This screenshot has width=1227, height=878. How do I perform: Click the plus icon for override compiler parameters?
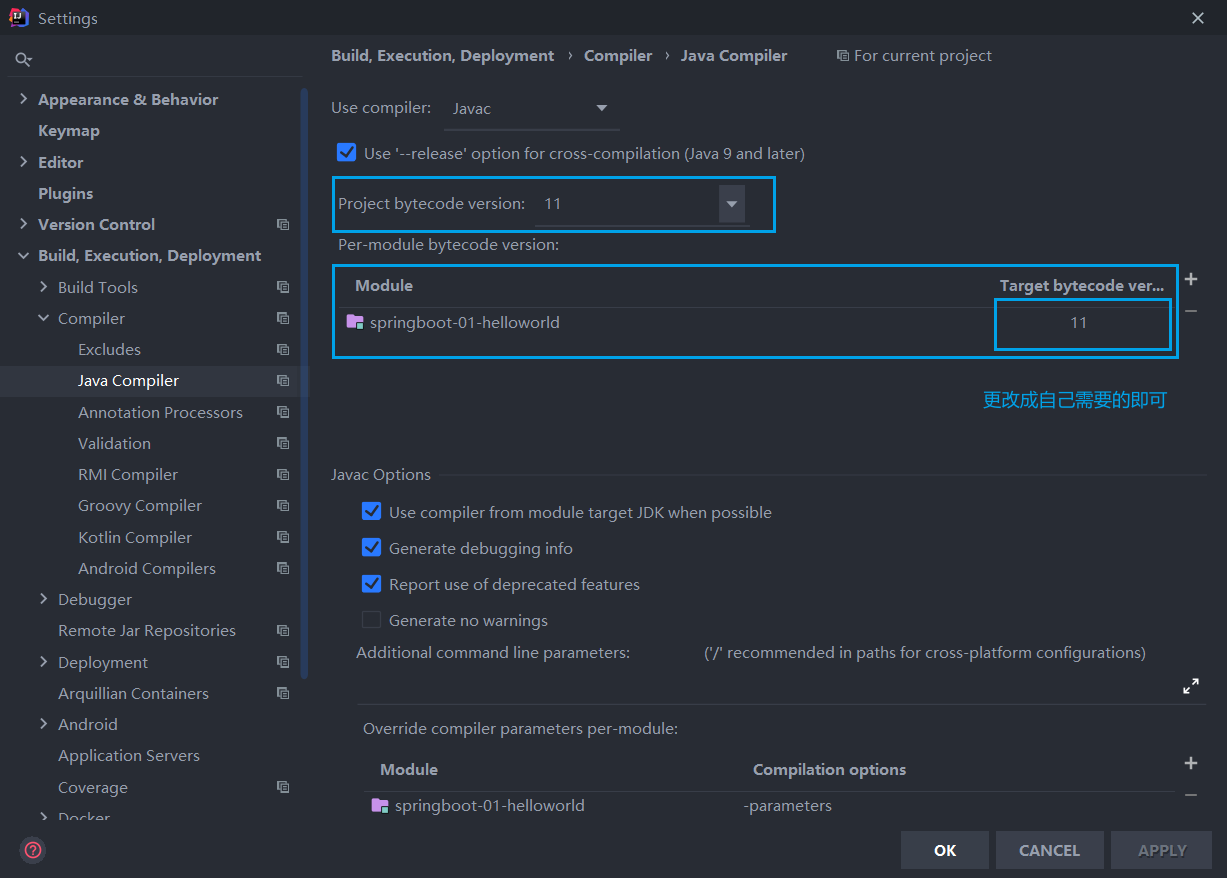coord(1191,763)
